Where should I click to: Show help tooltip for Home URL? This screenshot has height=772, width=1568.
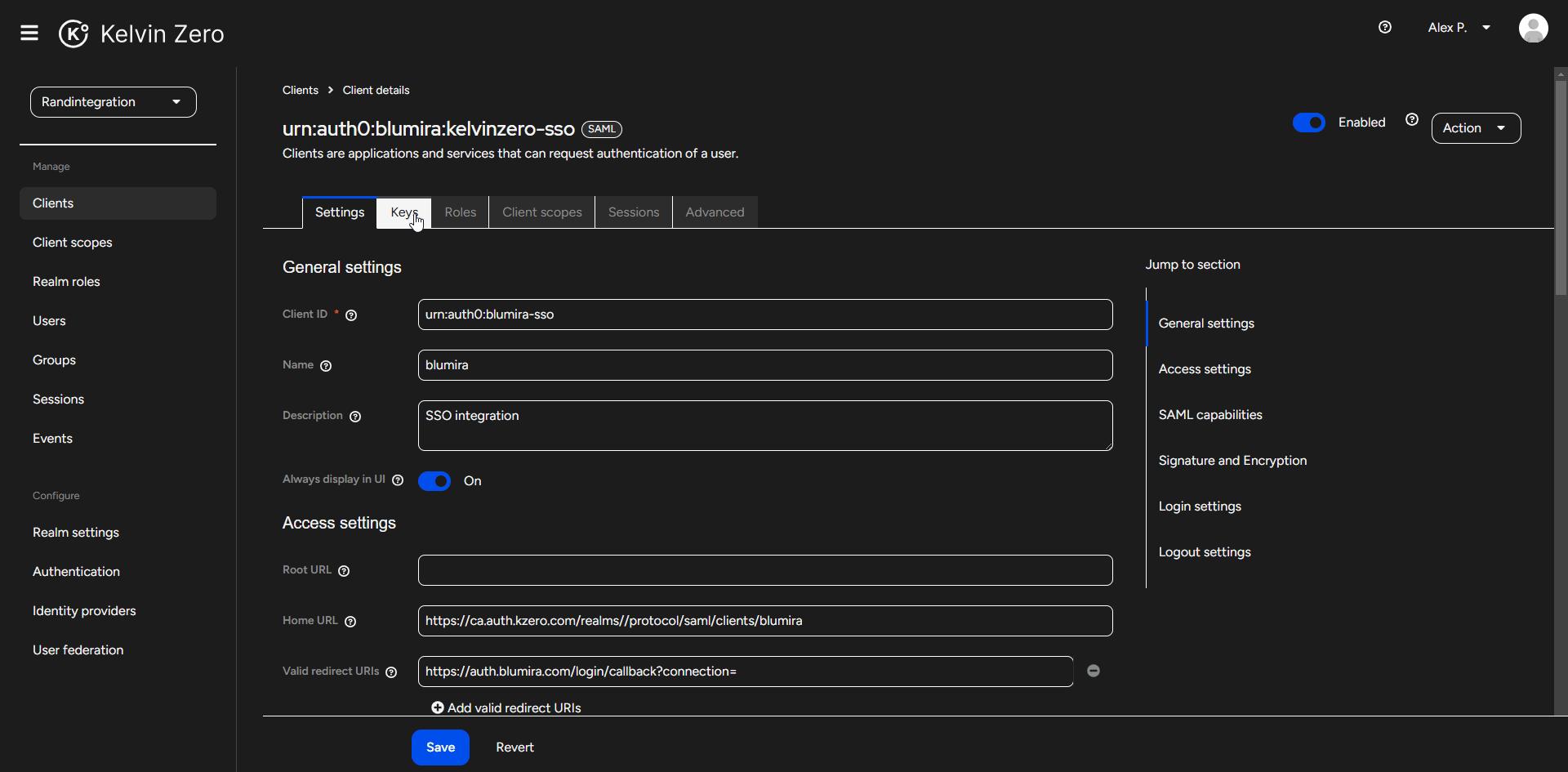350,622
